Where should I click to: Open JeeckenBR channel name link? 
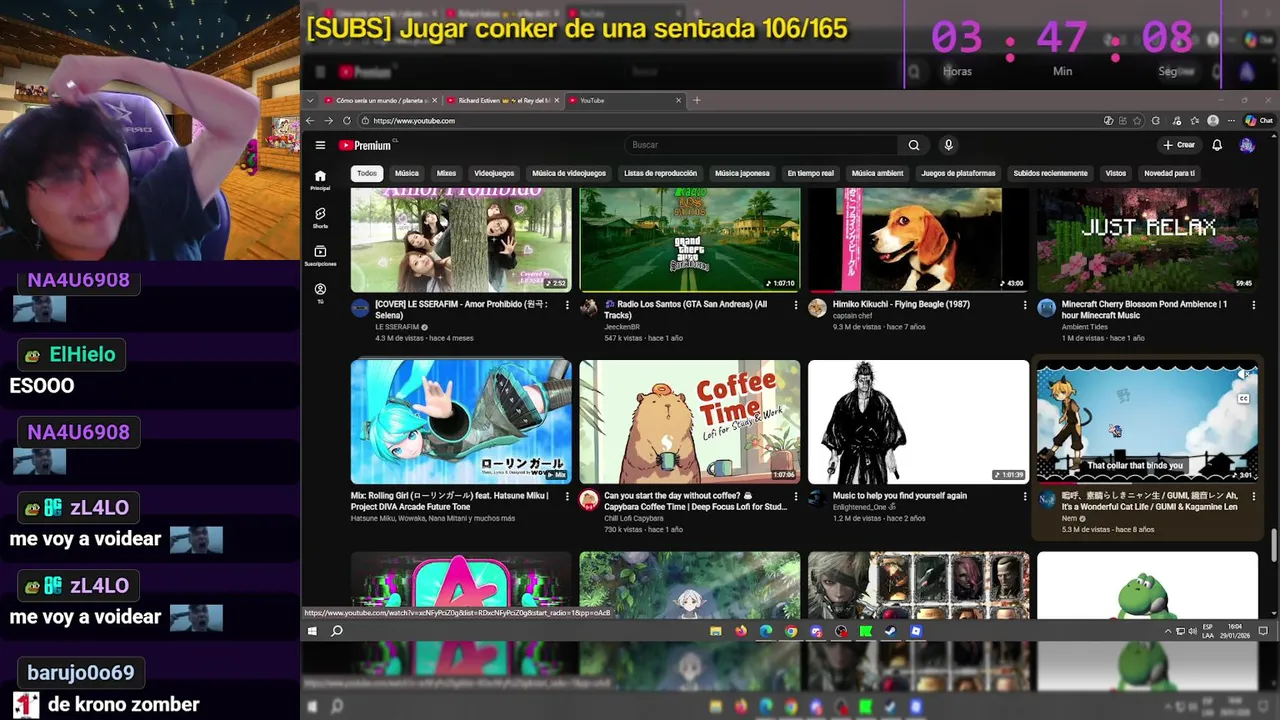pos(621,327)
